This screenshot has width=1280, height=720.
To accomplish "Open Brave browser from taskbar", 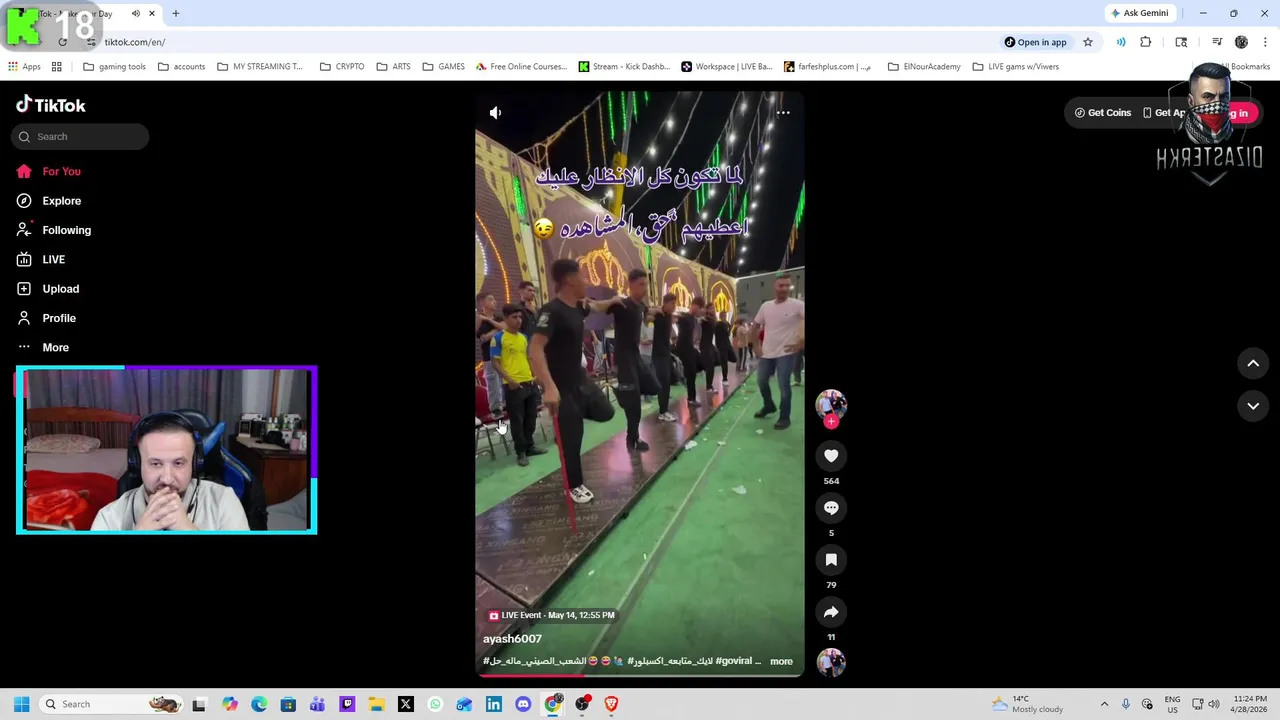I will (x=611, y=704).
